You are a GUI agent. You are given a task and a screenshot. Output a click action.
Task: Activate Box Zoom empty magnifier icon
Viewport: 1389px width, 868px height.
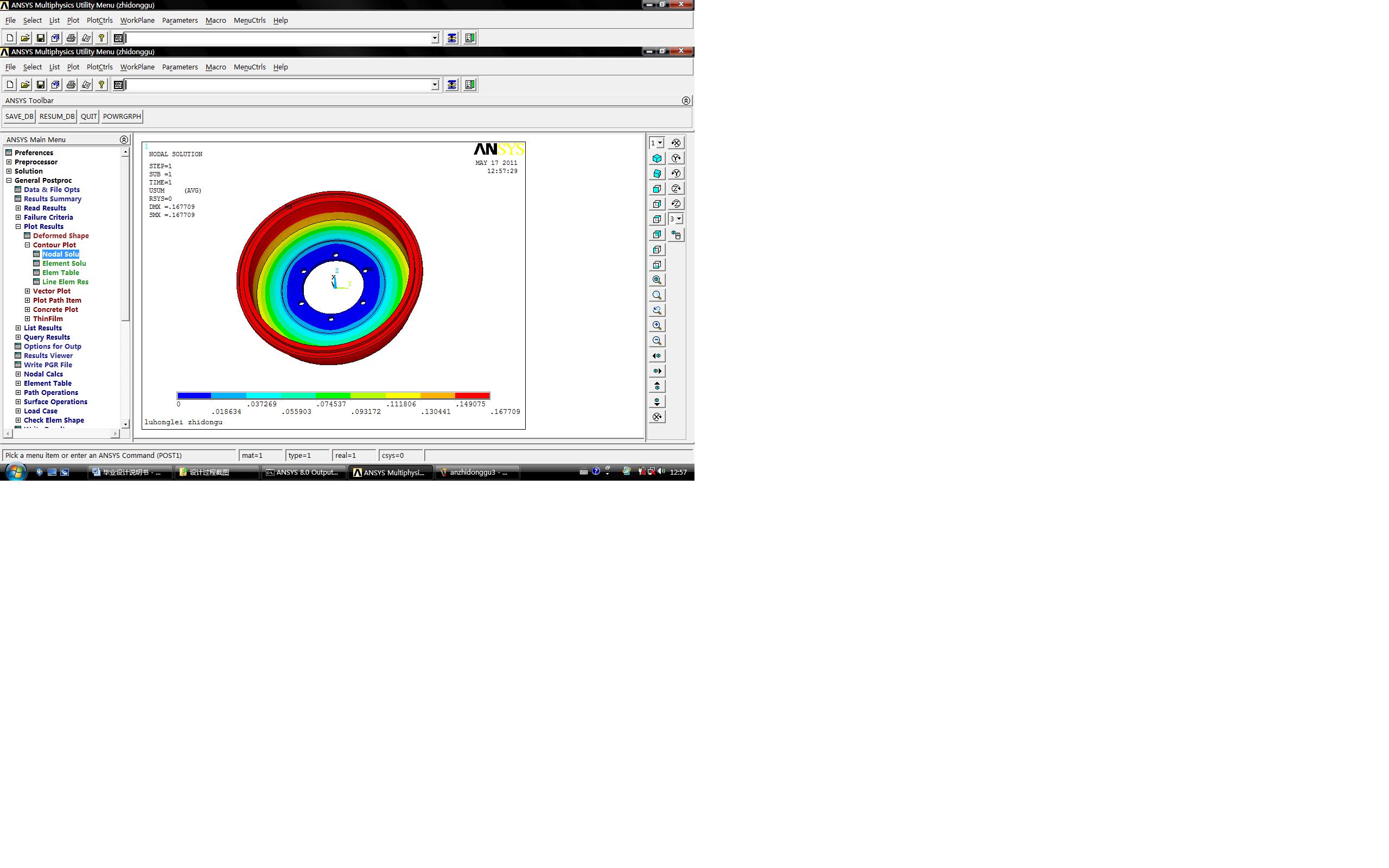point(657,295)
